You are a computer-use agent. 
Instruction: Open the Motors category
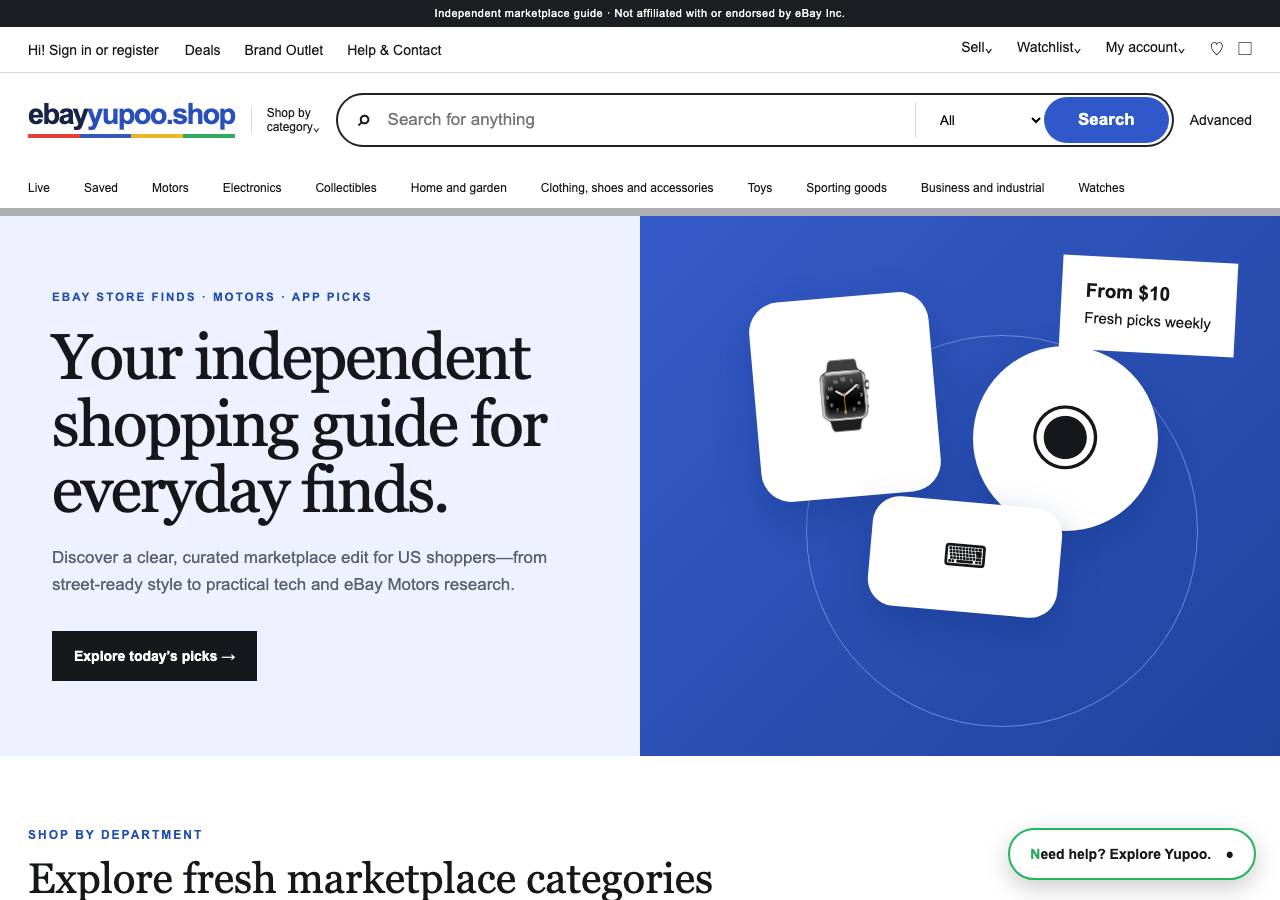pos(170,188)
